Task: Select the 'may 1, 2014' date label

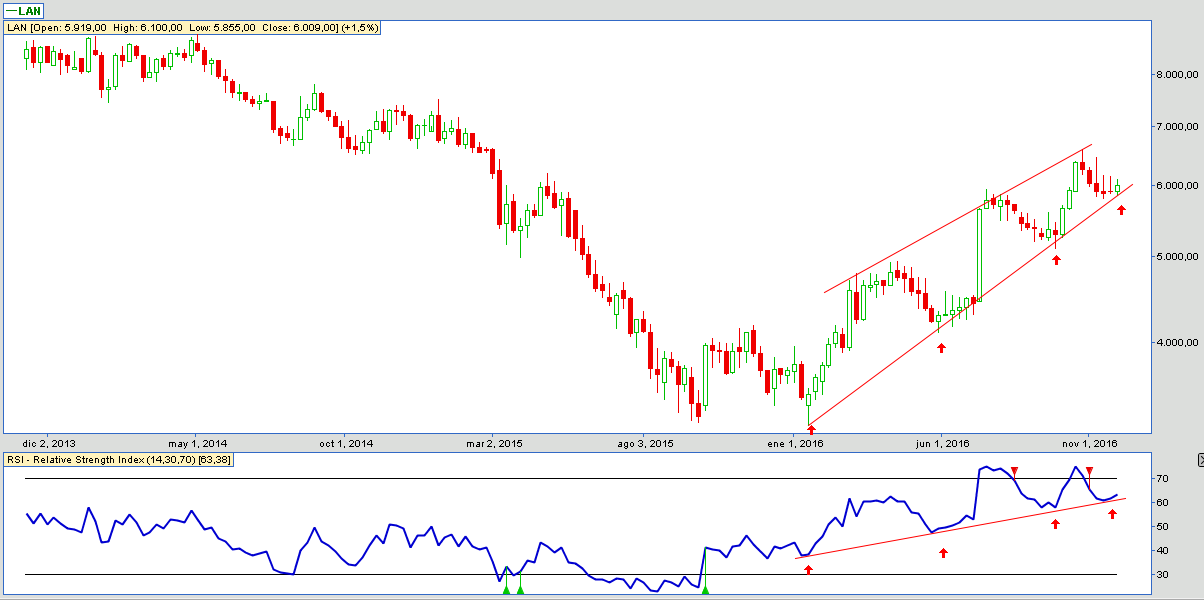Action: coord(199,443)
